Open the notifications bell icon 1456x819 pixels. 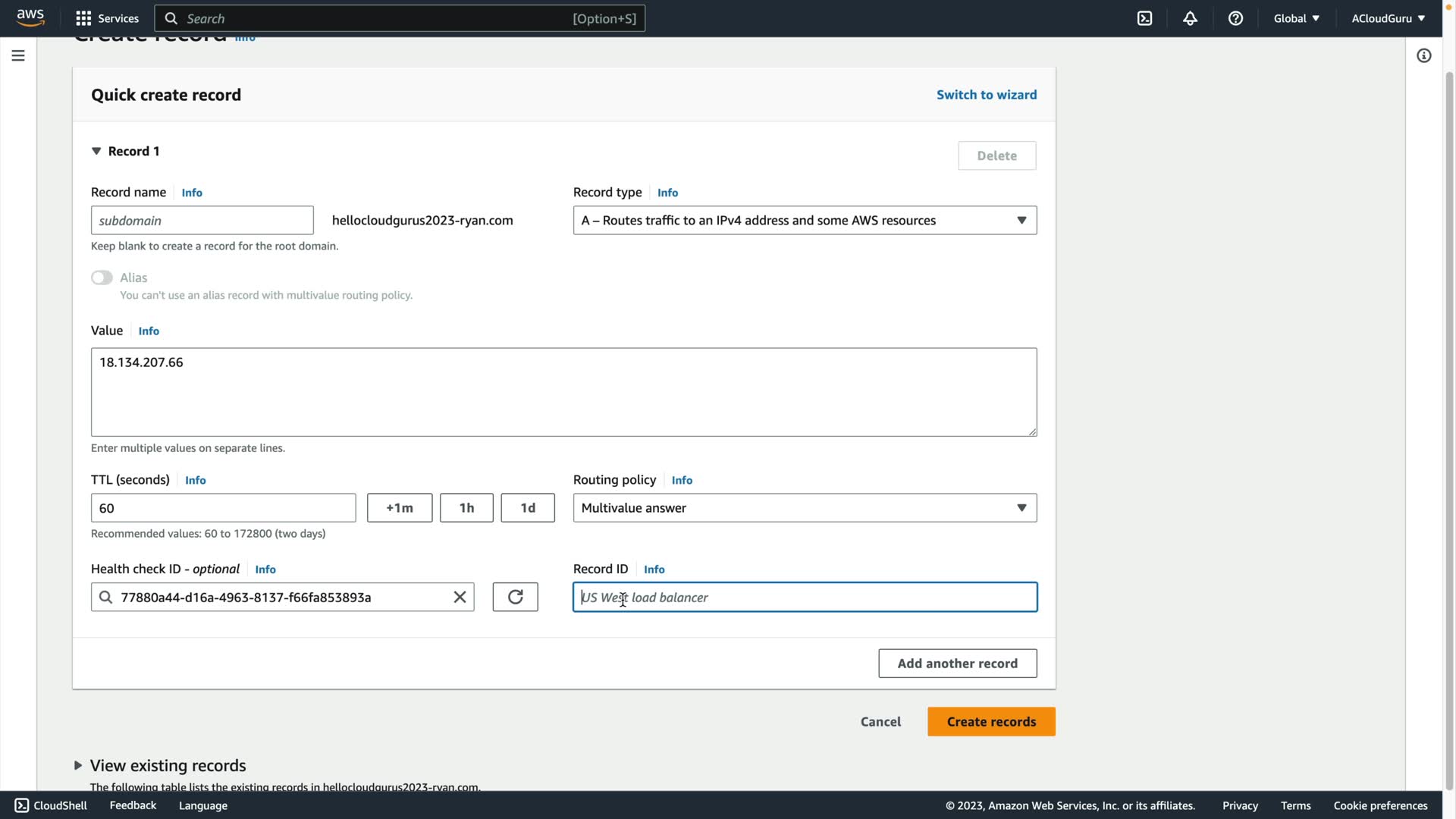[1190, 18]
